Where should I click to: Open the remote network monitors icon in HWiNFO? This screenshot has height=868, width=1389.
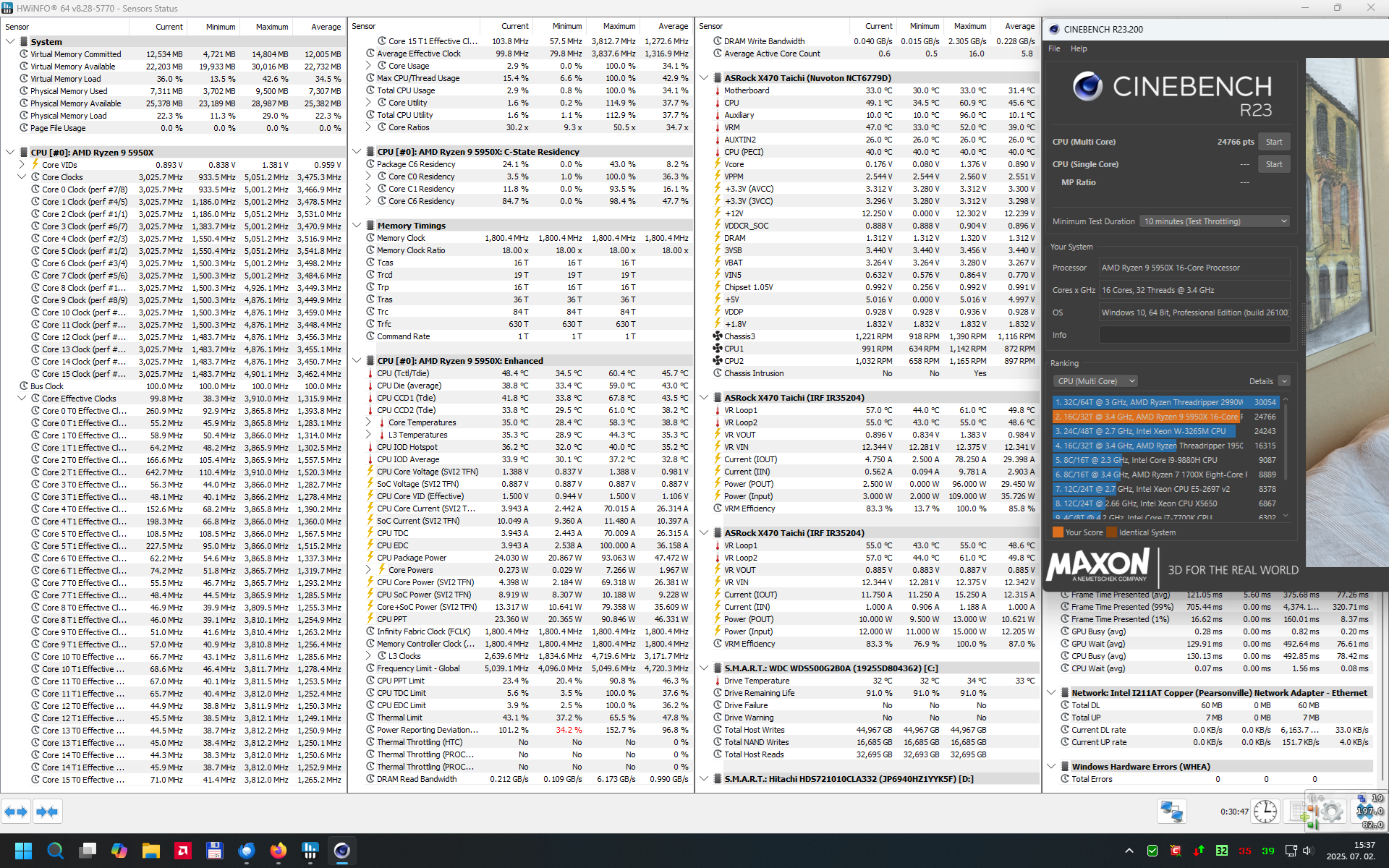(x=1172, y=812)
